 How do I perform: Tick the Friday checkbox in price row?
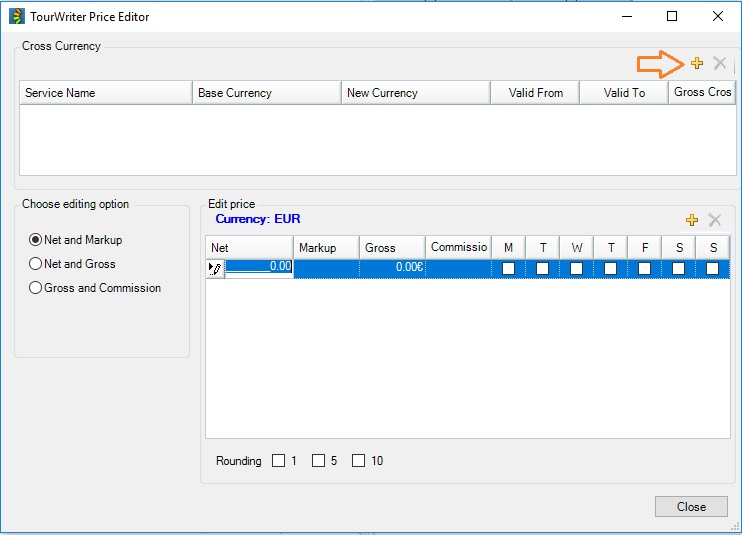click(x=644, y=268)
